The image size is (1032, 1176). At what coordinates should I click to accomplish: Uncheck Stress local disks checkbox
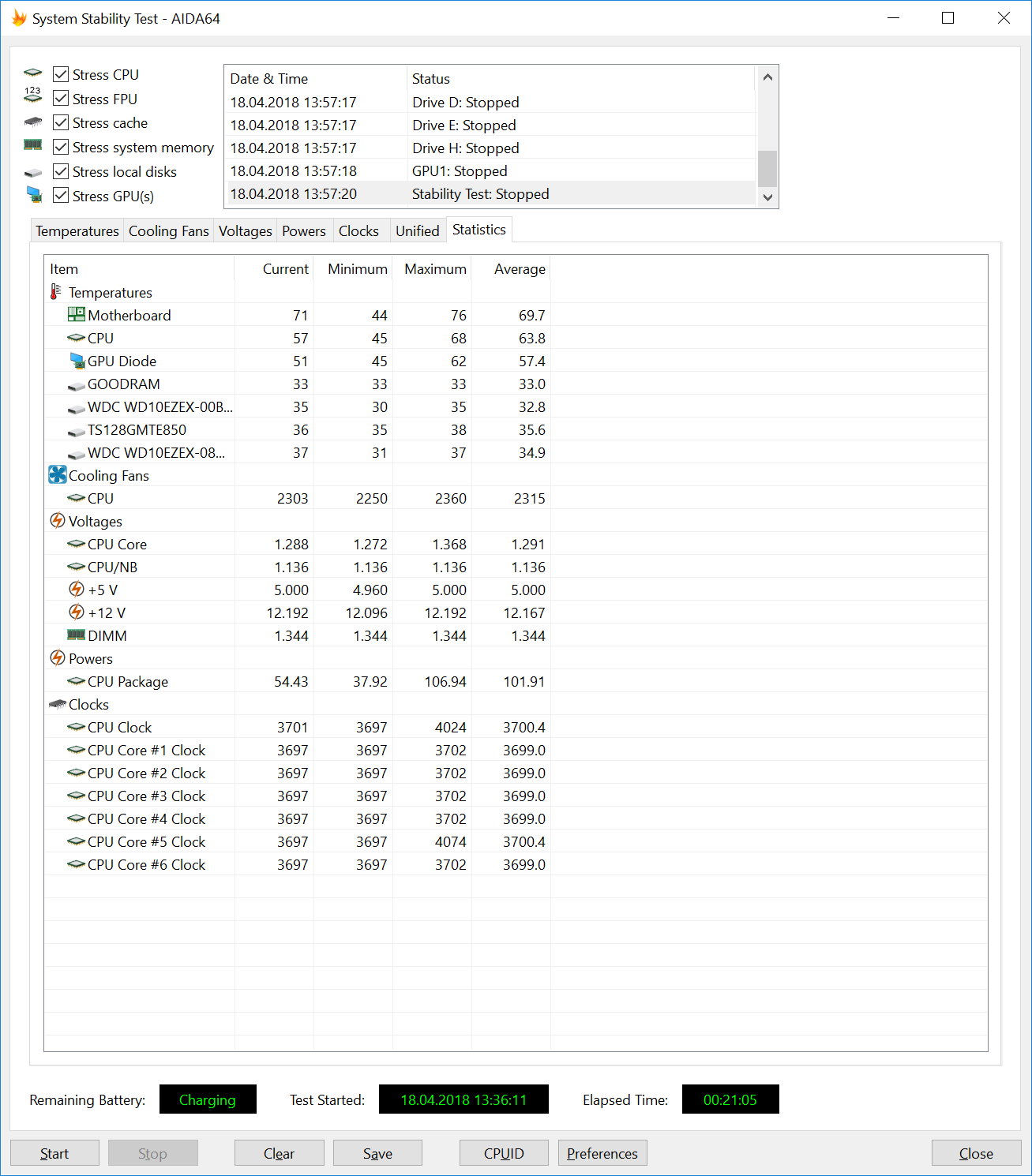point(61,171)
